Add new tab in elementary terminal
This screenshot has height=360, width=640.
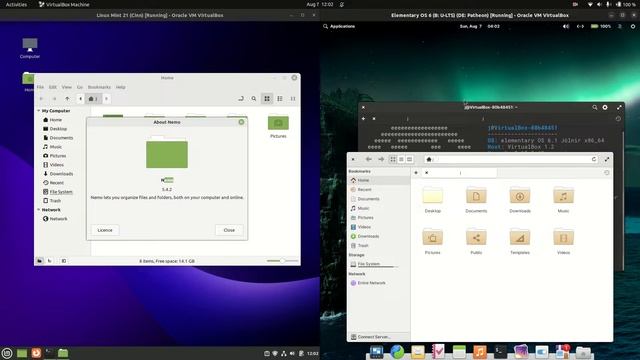(363, 118)
